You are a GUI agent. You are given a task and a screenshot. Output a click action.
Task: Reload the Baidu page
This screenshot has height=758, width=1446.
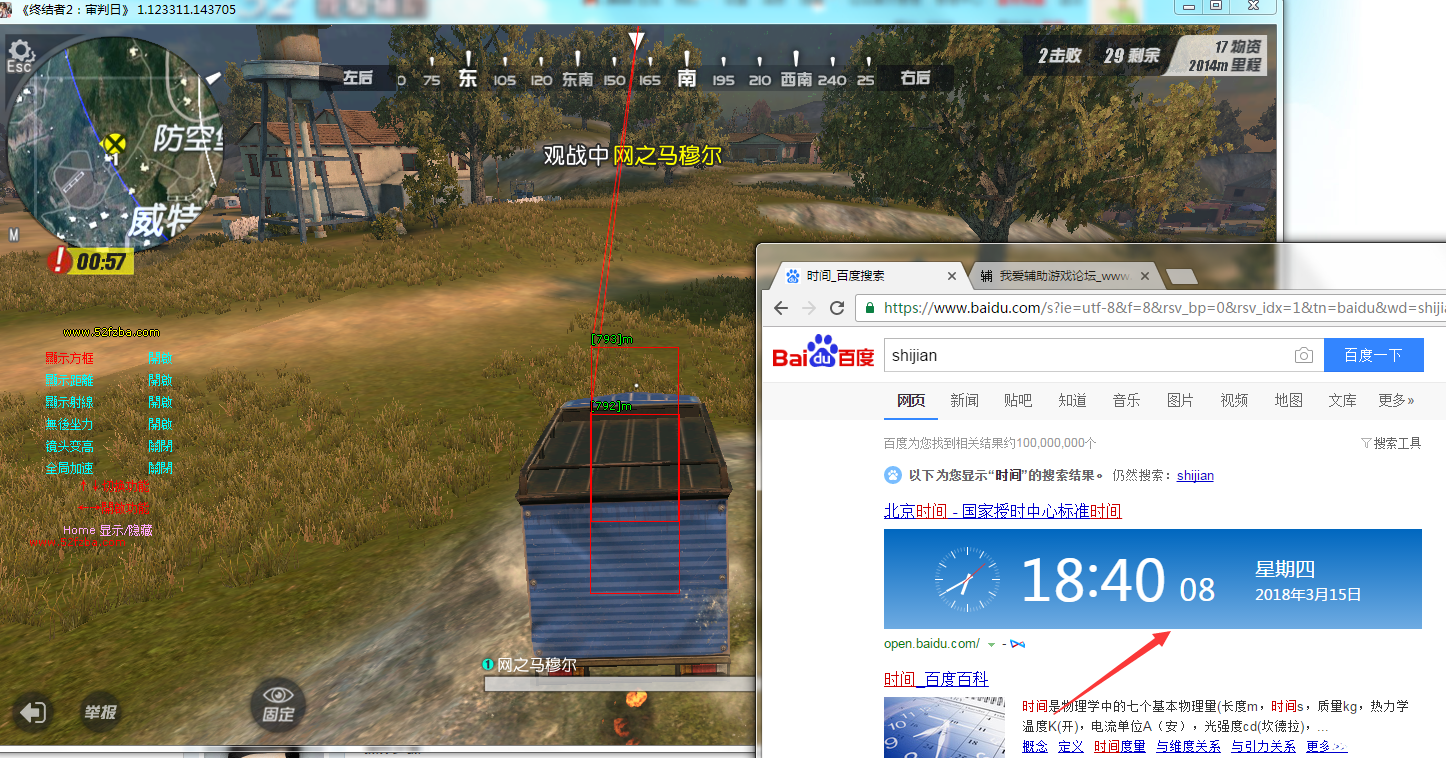pos(838,308)
